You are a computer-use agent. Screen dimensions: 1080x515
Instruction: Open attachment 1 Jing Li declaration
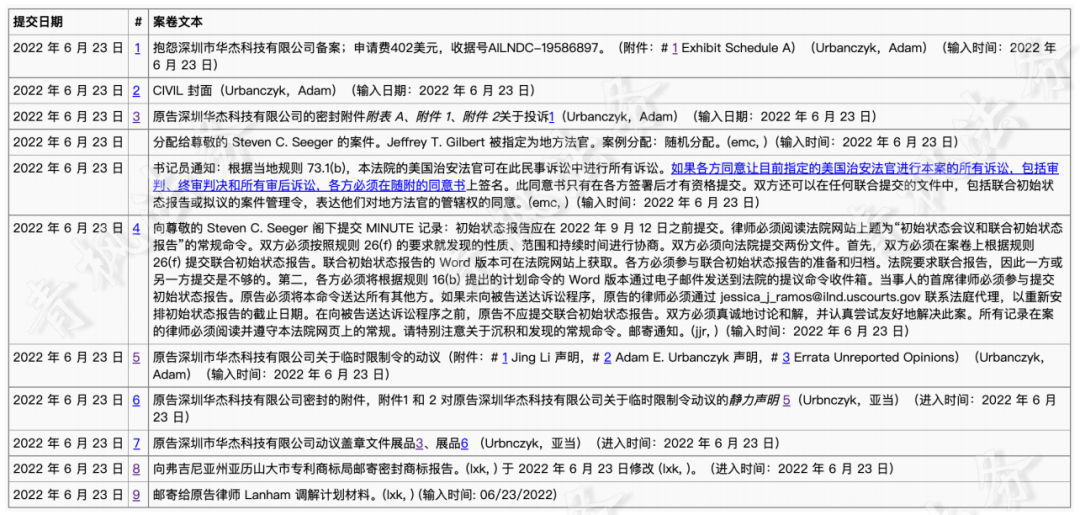(504, 357)
